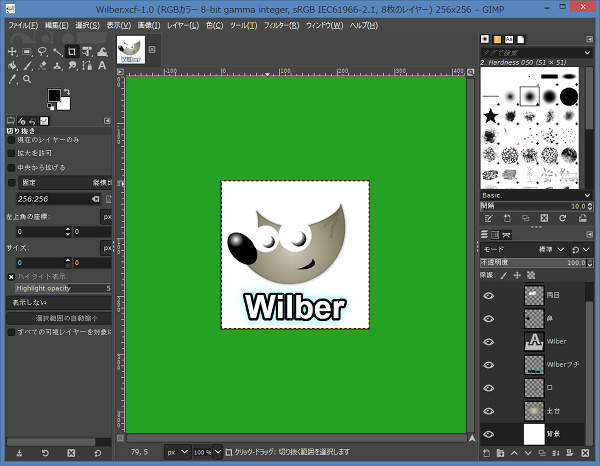Click the Wilber image tab thumbnail

point(131,50)
